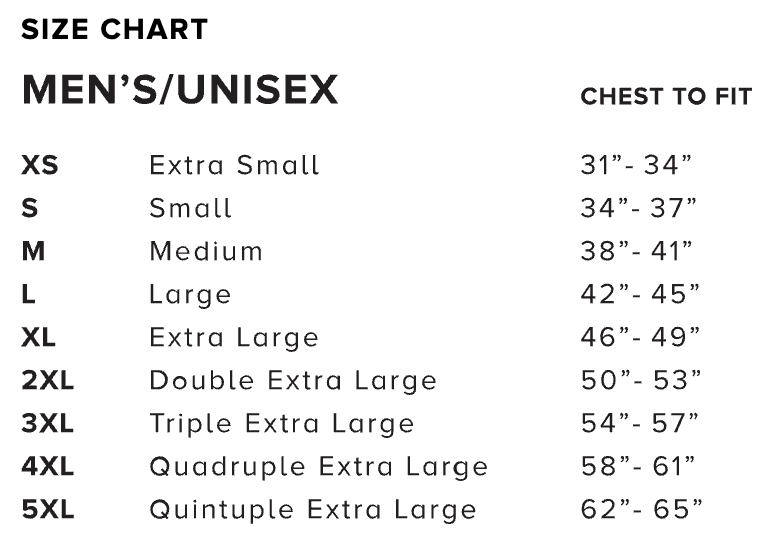Click the CHEST TO FIT column header

665,97
